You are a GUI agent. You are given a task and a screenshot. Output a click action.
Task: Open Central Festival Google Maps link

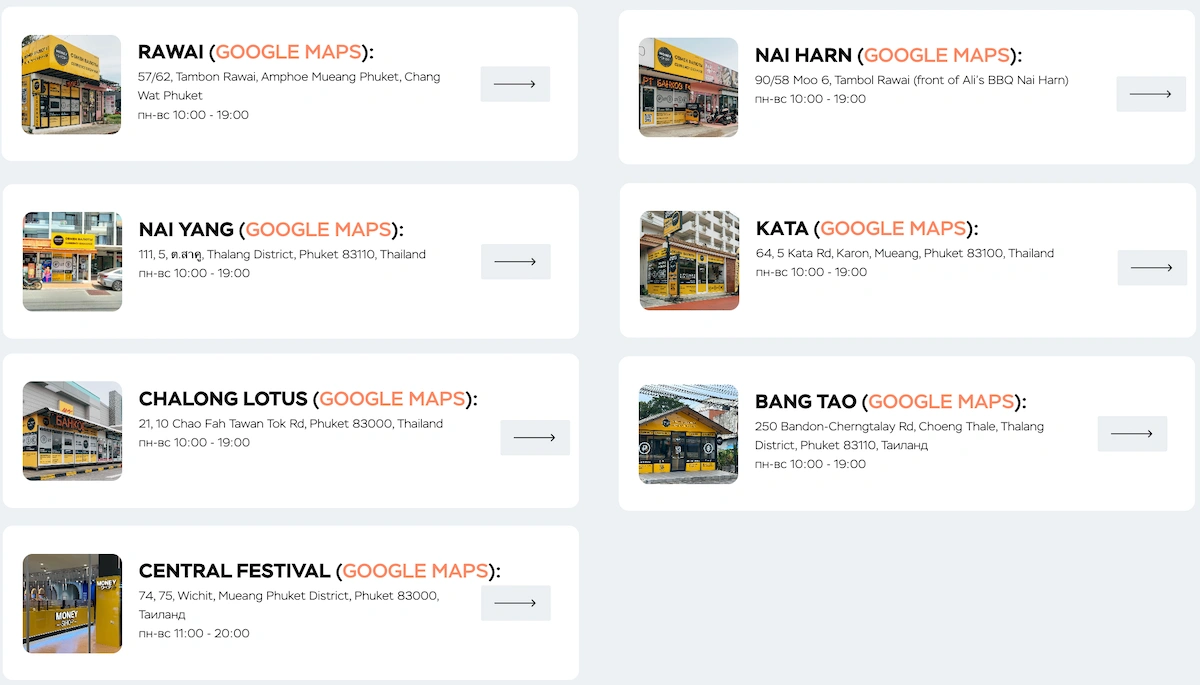(x=415, y=571)
